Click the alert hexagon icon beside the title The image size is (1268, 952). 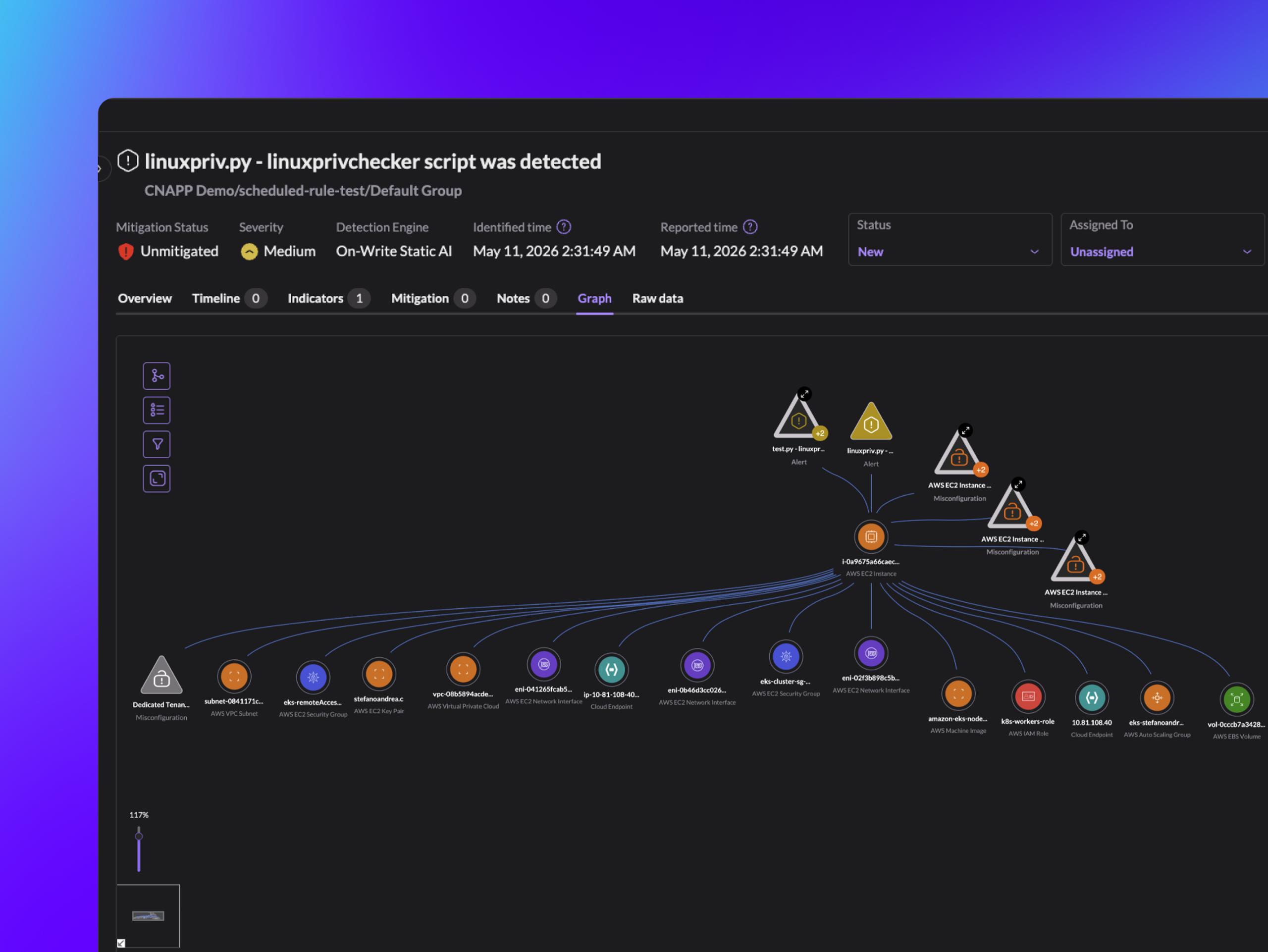click(128, 161)
